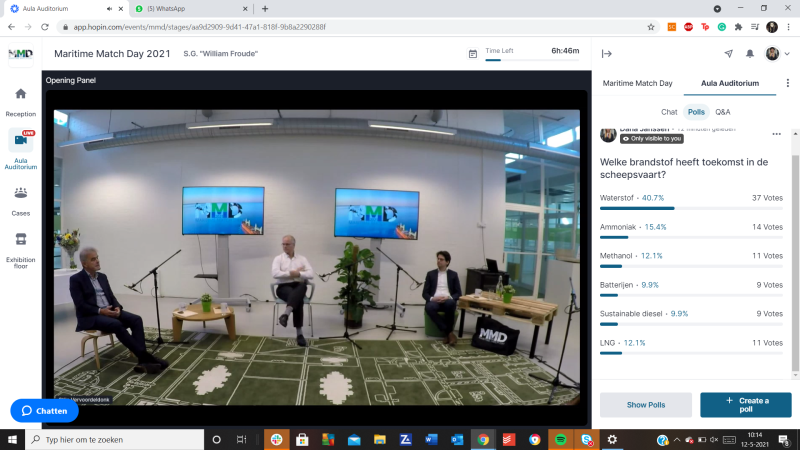Open the Extensions puzzle icon
800x450 pixels.
pos(738,27)
